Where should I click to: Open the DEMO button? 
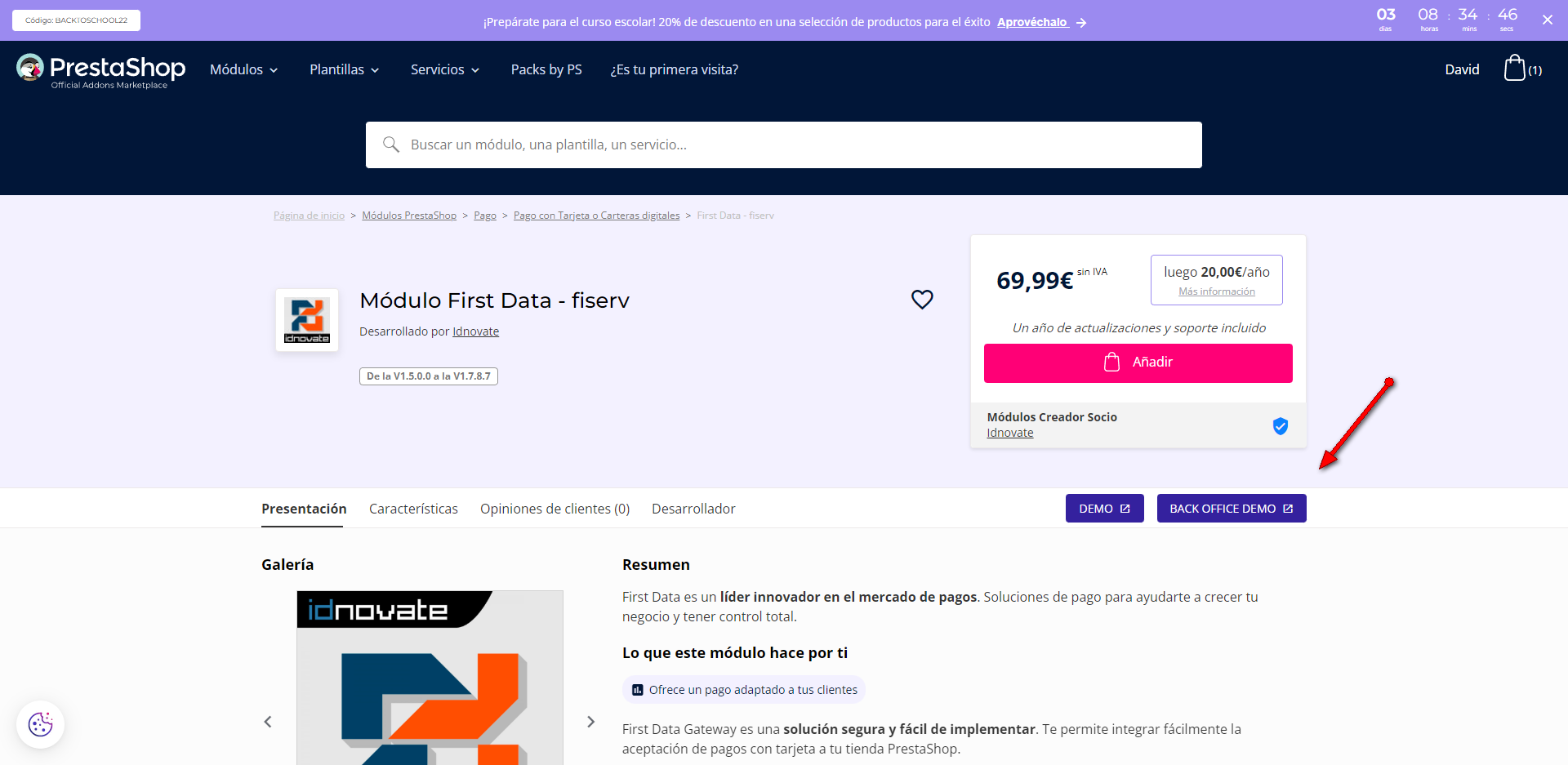click(x=1105, y=508)
